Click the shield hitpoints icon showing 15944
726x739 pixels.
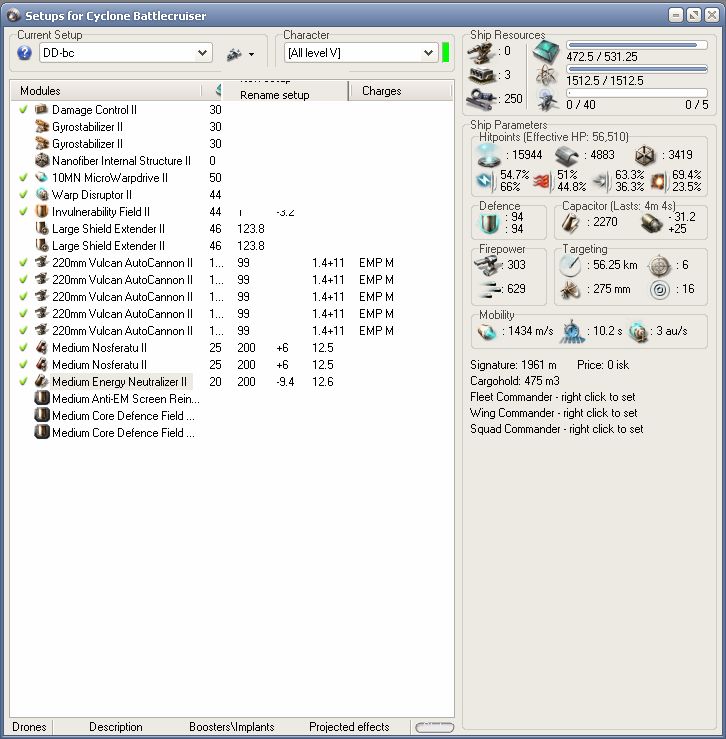[x=488, y=155]
